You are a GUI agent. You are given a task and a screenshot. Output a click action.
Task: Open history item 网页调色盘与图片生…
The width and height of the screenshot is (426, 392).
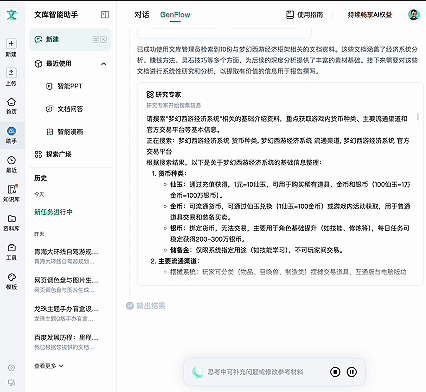point(66,284)
